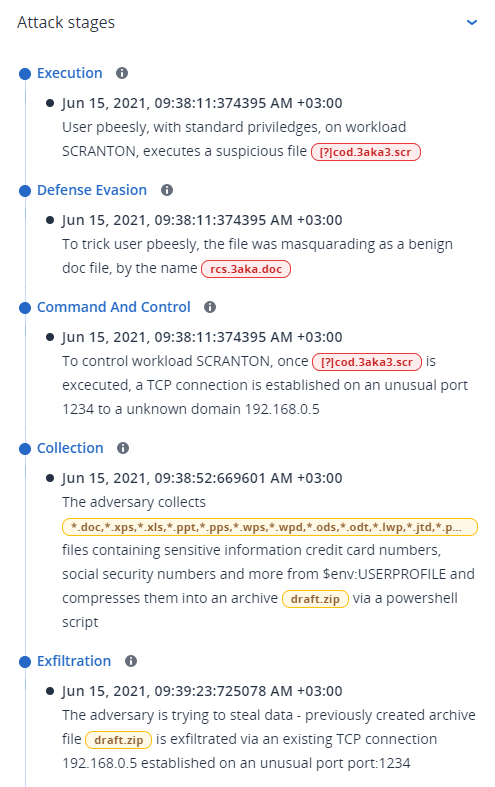The width and height of the screenshot is (495, 787).
Task: Collapse the Attack stages section chevron
Action: 471,22
